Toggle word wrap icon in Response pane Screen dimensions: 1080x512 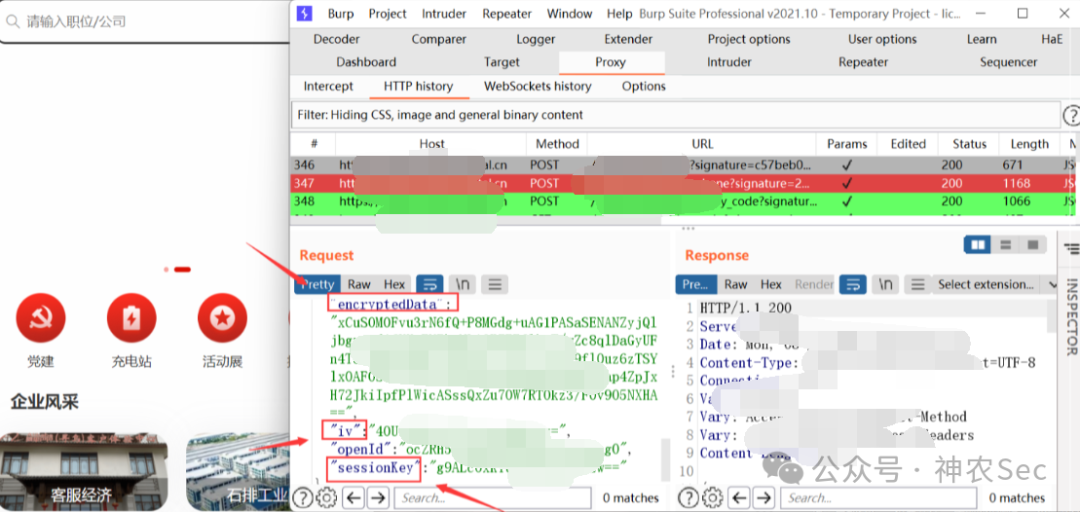pyautogui.click(x=853, y=284)
